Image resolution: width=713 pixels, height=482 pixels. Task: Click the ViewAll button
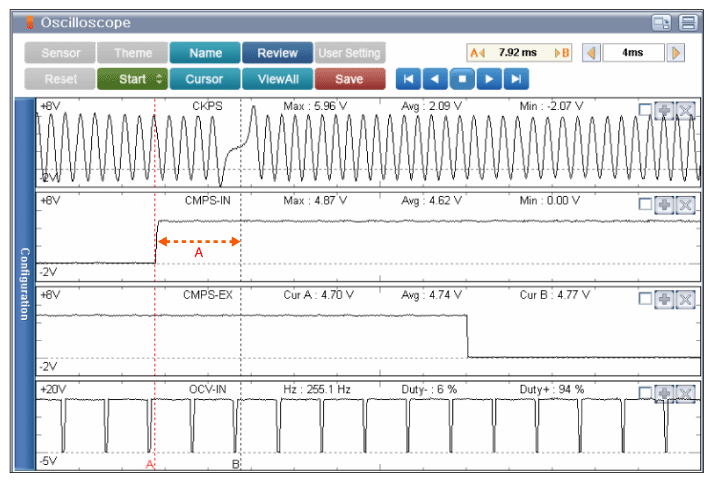pos(277,79)
